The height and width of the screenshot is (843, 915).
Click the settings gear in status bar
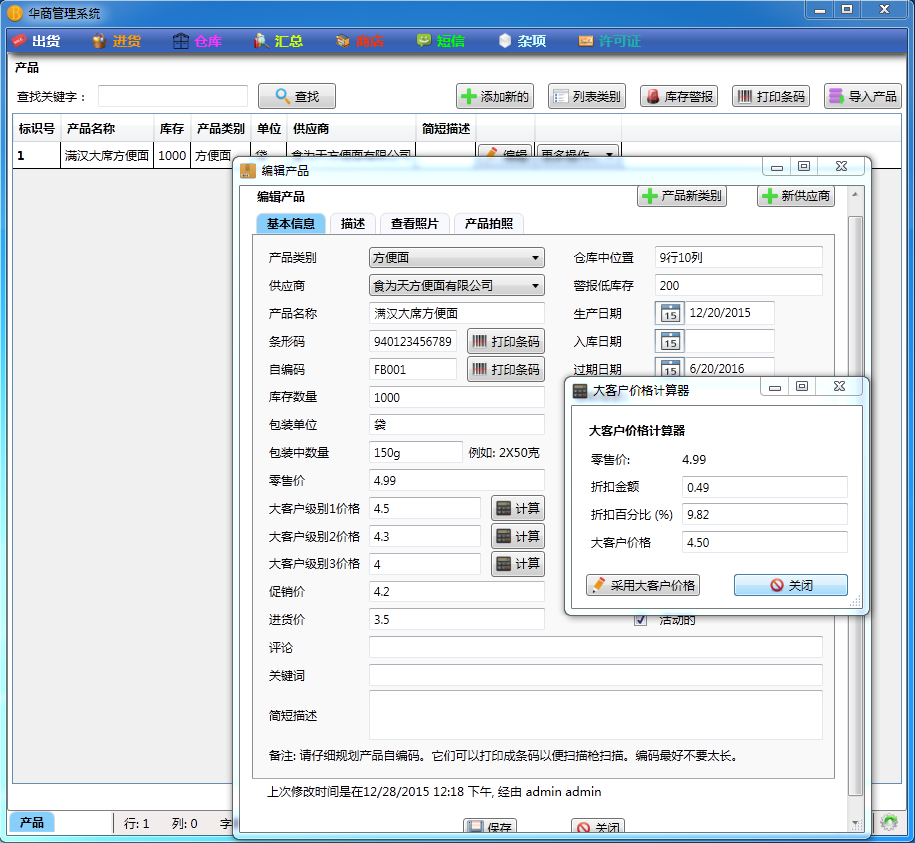[x=889, y=823]
